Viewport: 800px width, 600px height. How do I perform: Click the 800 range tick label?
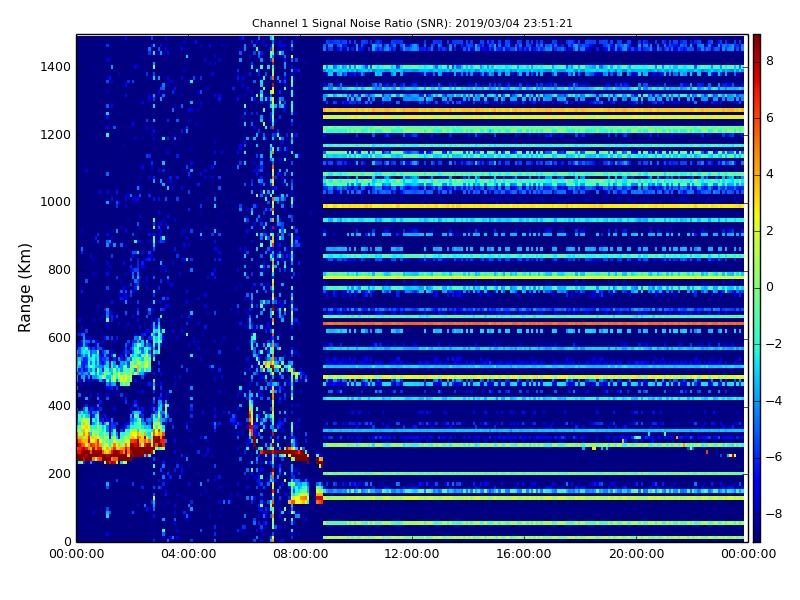coord(59,270)
